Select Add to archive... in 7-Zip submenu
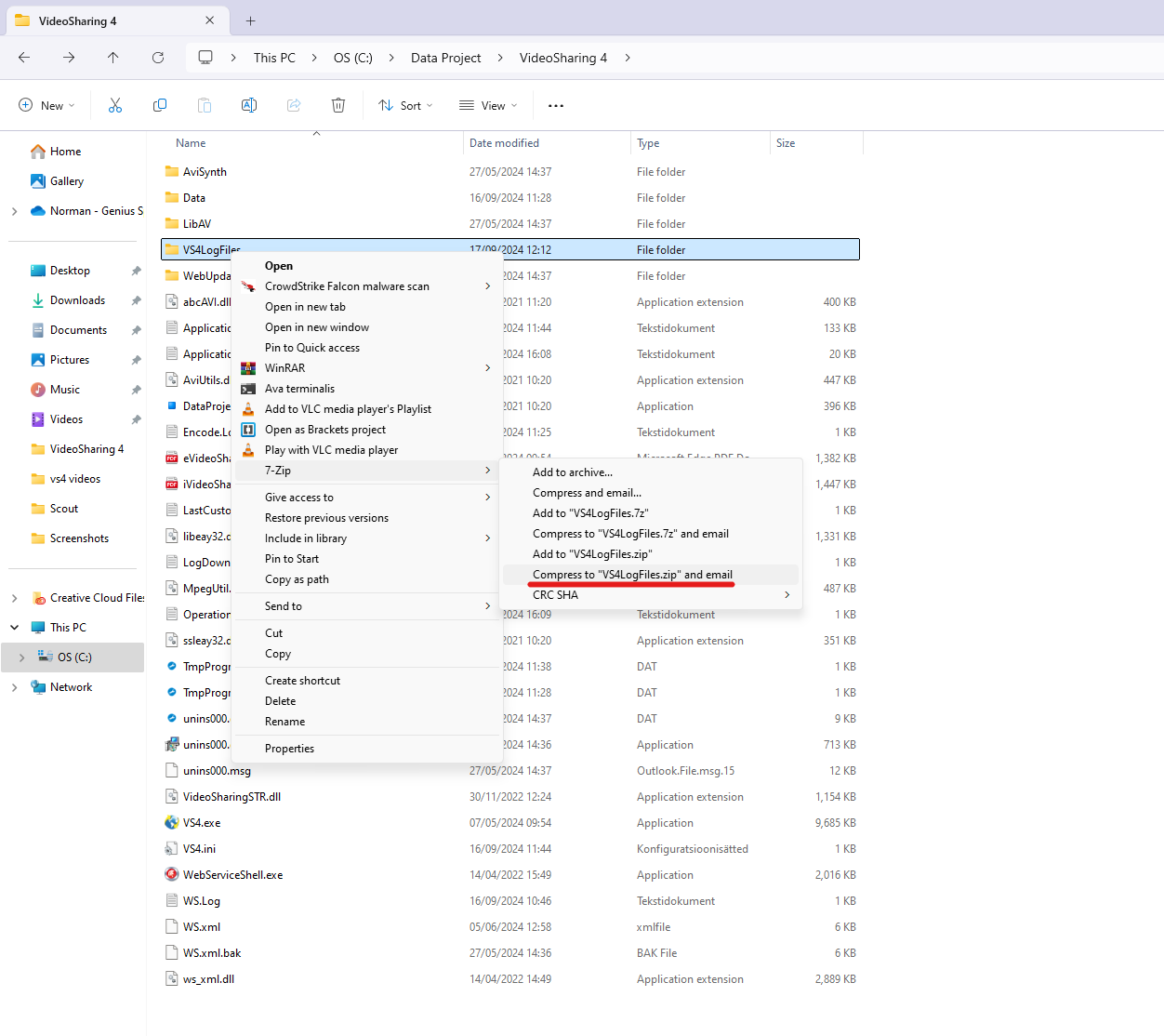This screenshot has height=1036, width=1164. 573,472
